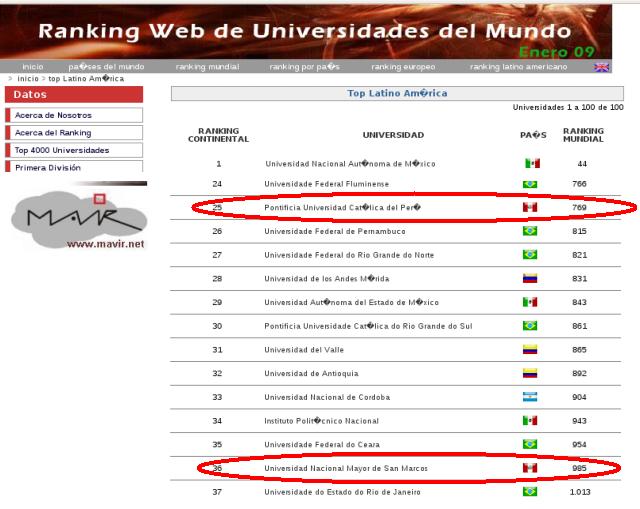
Task: Click Argentina flag beside Universidad Nacional de Cordoba
Action: [x=530, y=397]
